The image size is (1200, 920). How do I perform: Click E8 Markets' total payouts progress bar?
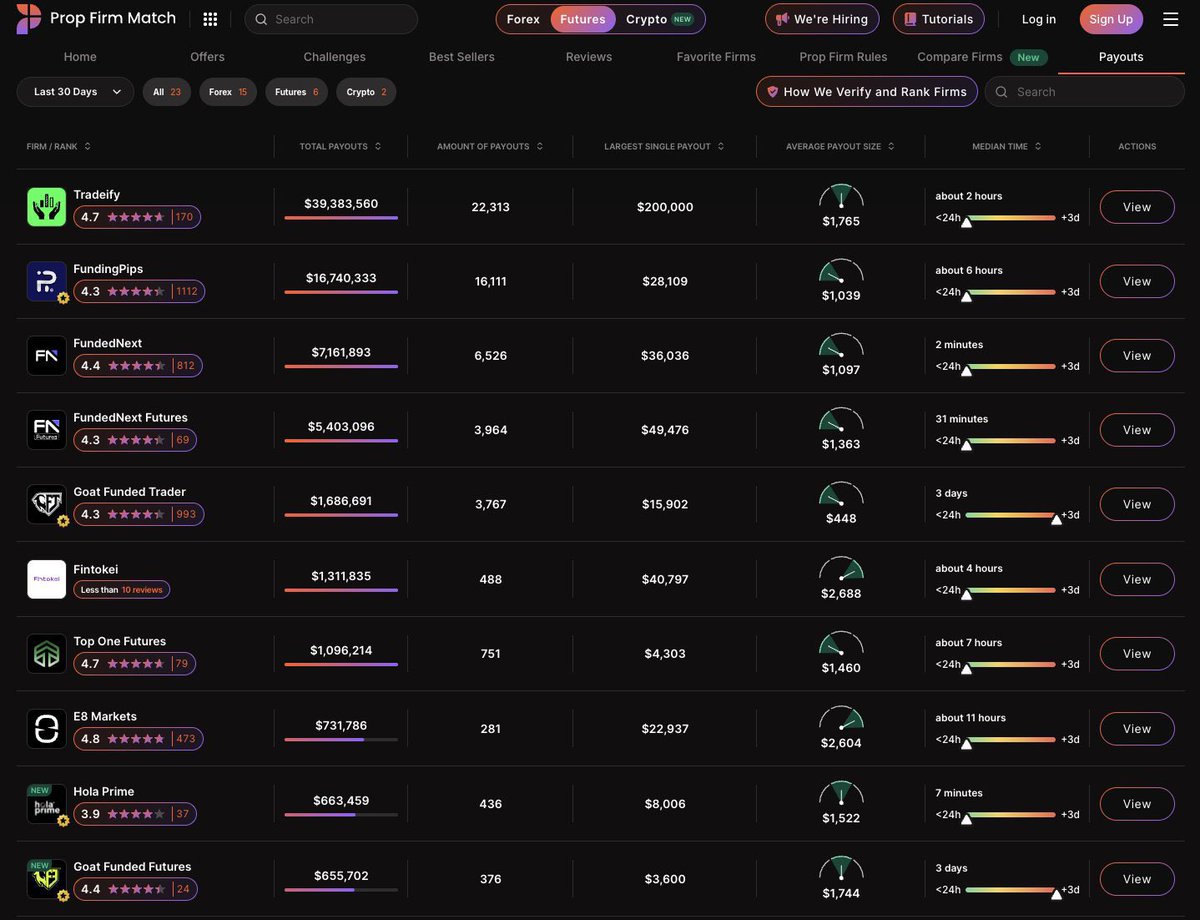pyautogui.click(x=341, y=739)
